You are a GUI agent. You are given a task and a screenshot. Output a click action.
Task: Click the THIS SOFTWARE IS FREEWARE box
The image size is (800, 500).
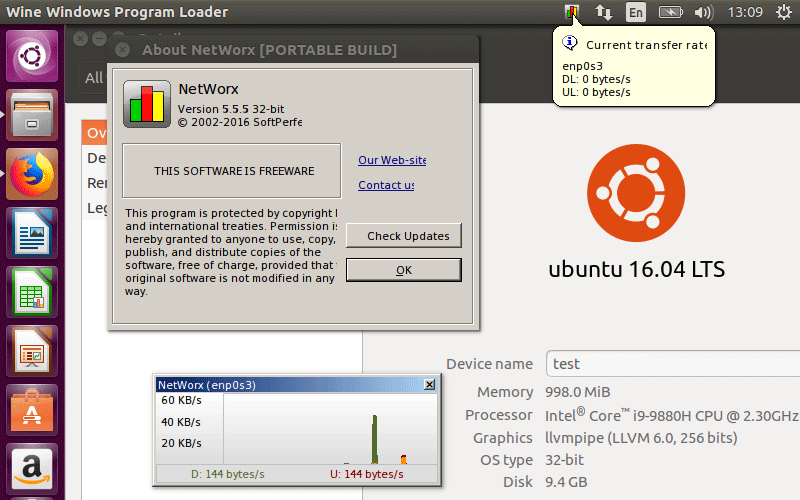pyautogui.click(x=232, y=170)
